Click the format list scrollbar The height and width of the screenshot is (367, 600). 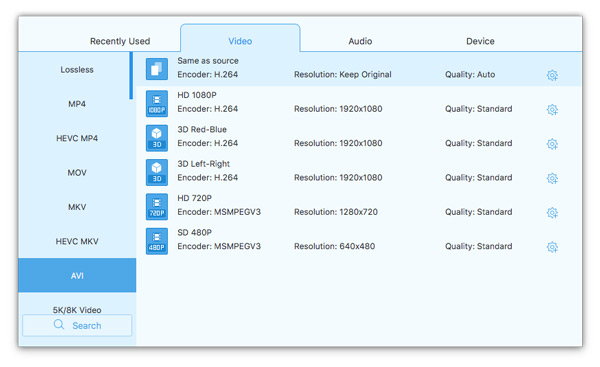point(131,76)
